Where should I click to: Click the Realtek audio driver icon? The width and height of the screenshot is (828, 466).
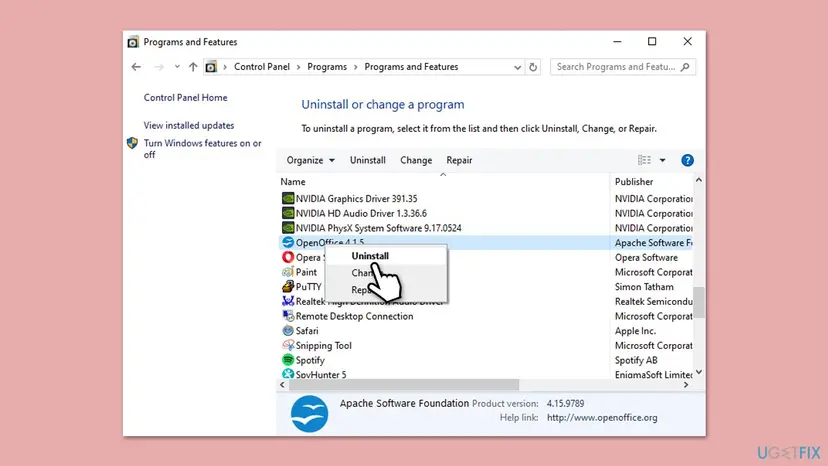(x=288, y=301)
